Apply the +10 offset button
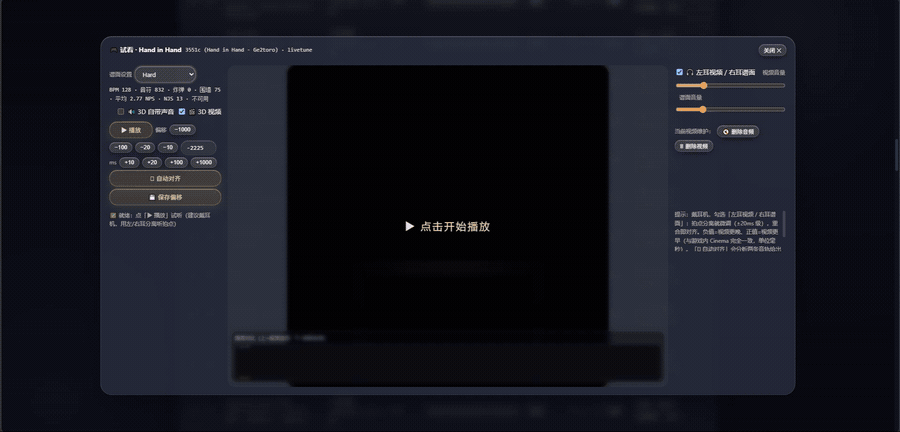This screenshot has height=432, width=900. [129, 162]
